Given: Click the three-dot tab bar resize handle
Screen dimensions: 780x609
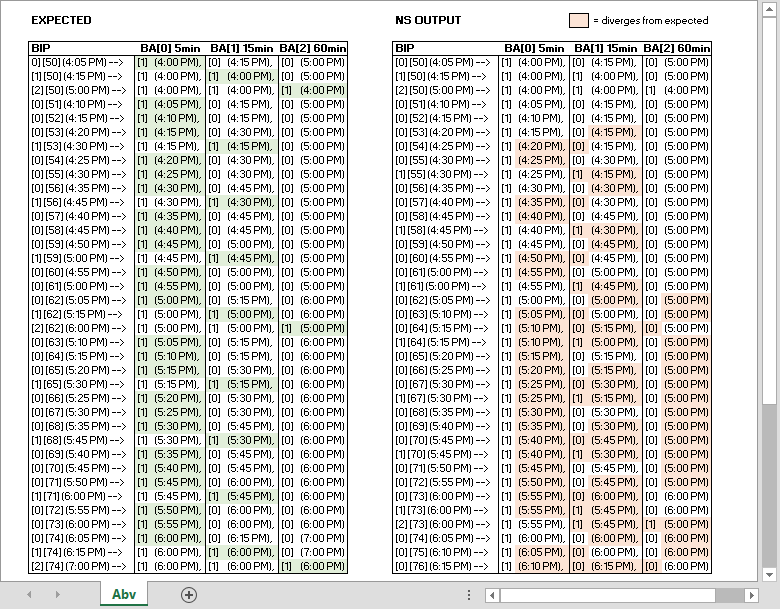Looking at the screenshot, I should [469, 595].
